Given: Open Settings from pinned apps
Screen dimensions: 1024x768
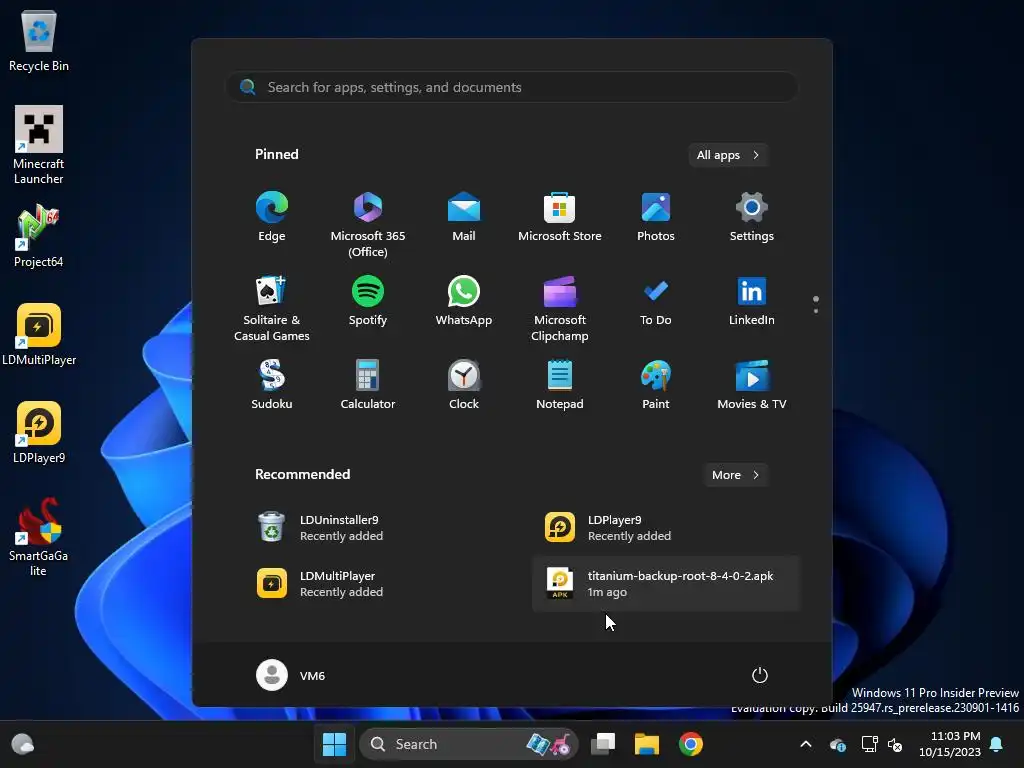Looking at the screenshot, I should 752,218.
